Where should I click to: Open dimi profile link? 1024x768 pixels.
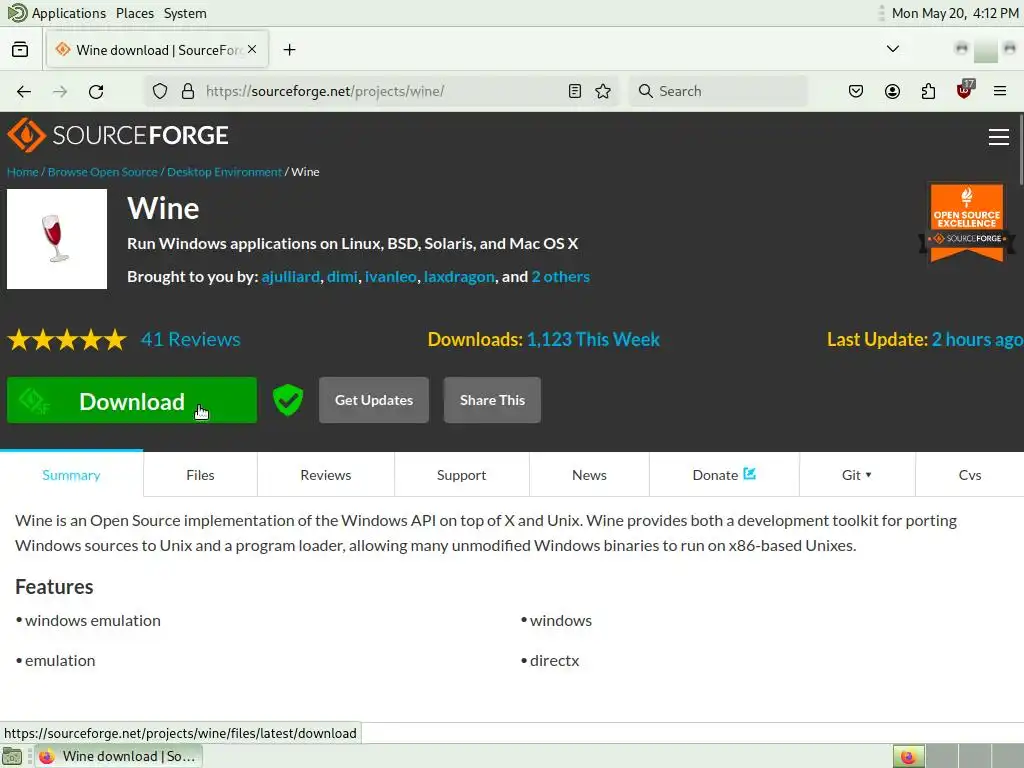coord(342,277)
